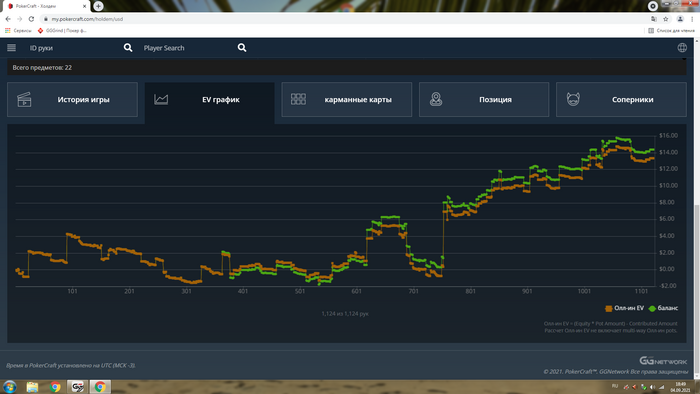Toggle the 'баланс' legend series
700x394 pixels.
663,308
